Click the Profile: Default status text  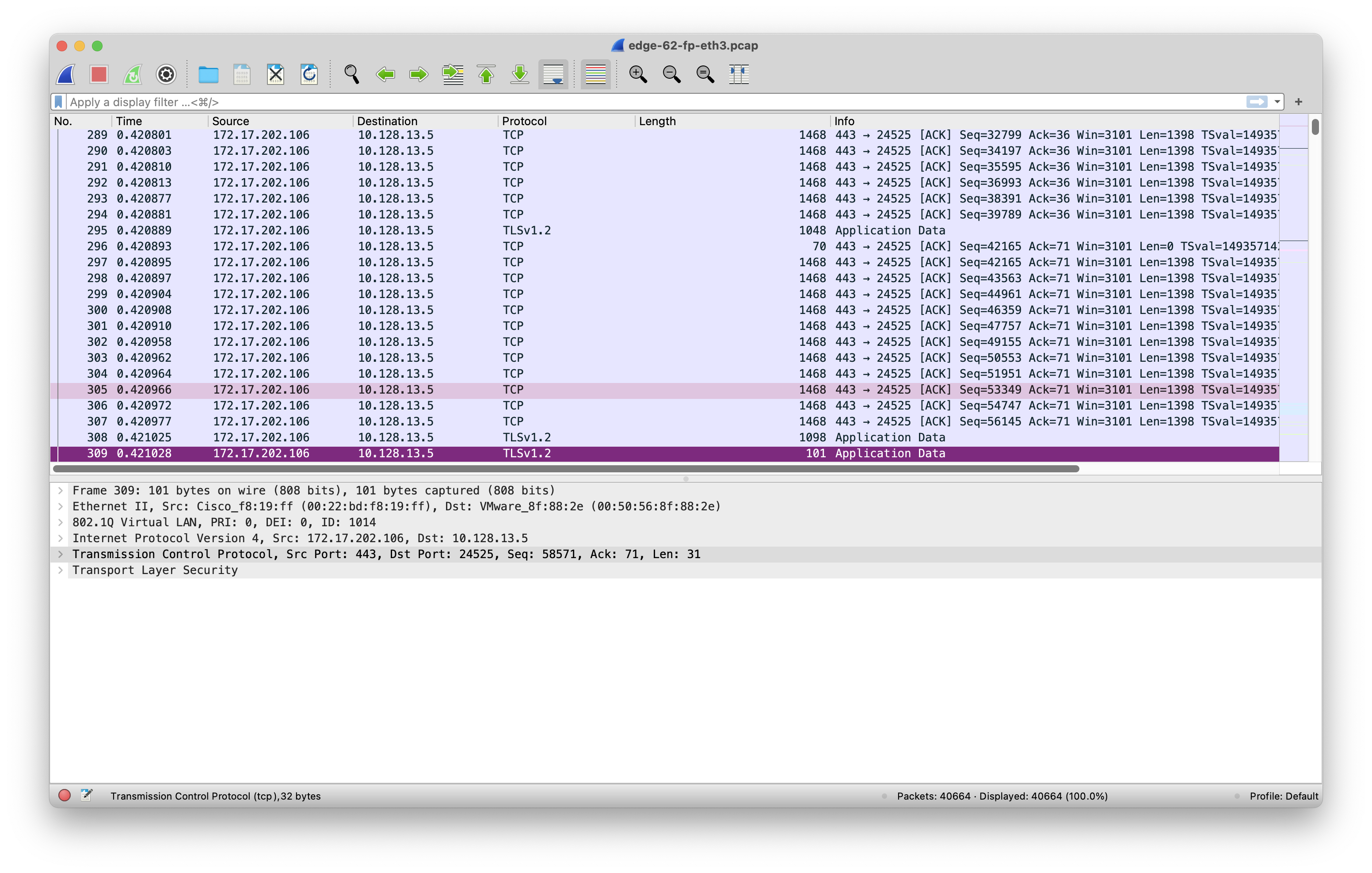click(x=1284, y=796)
